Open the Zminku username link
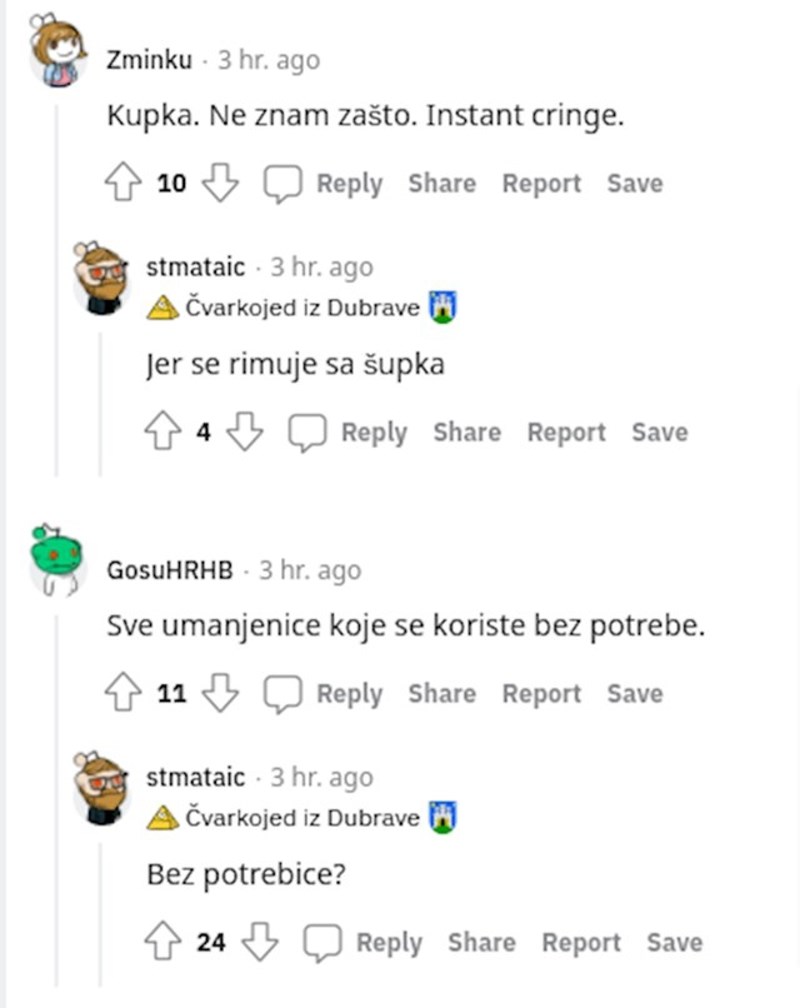 pos(149,61)
